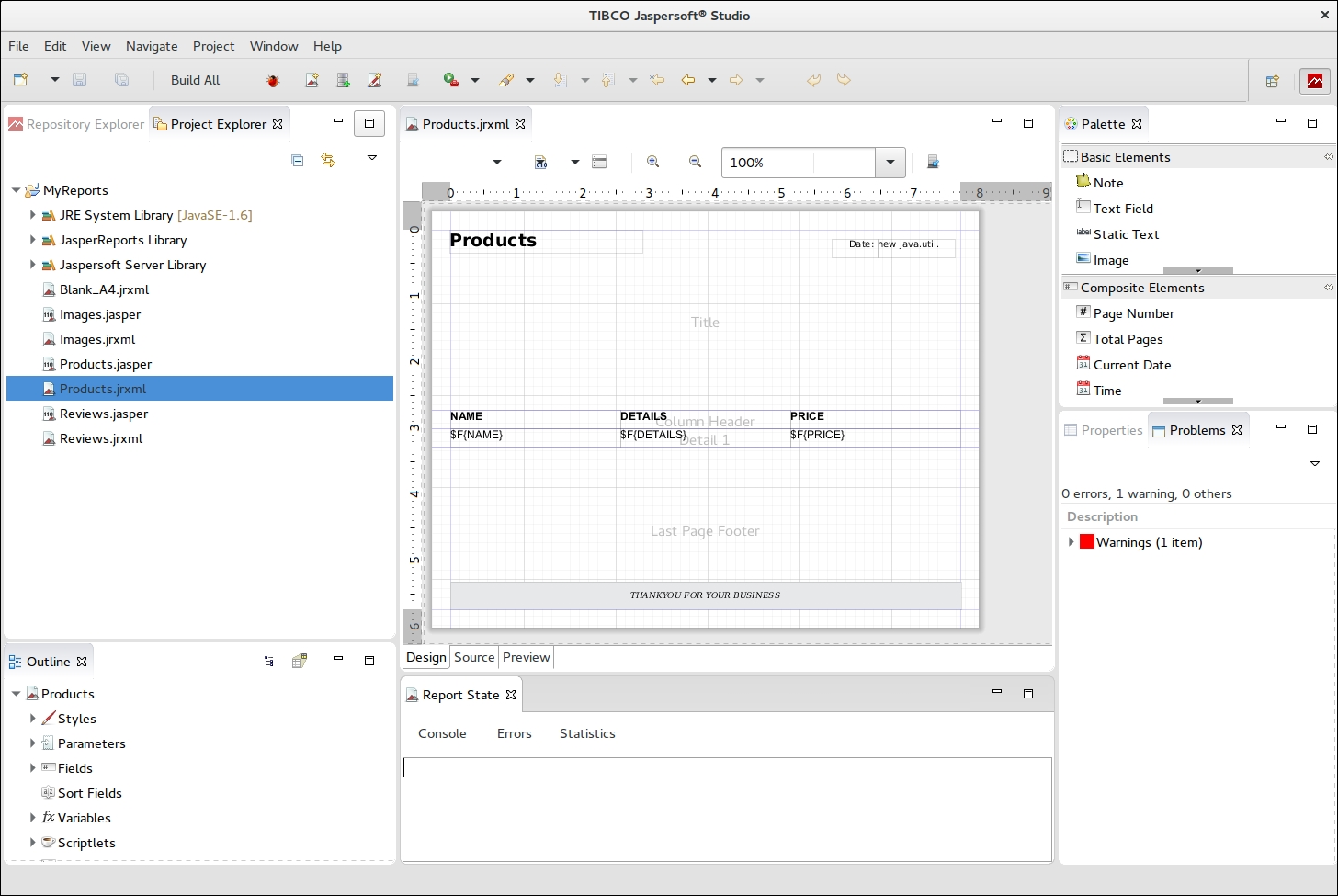The width and height of the screenshot is (1338, 896).
Task: Open the Errors tab in Report State
Action: click(x=515, y=733)
